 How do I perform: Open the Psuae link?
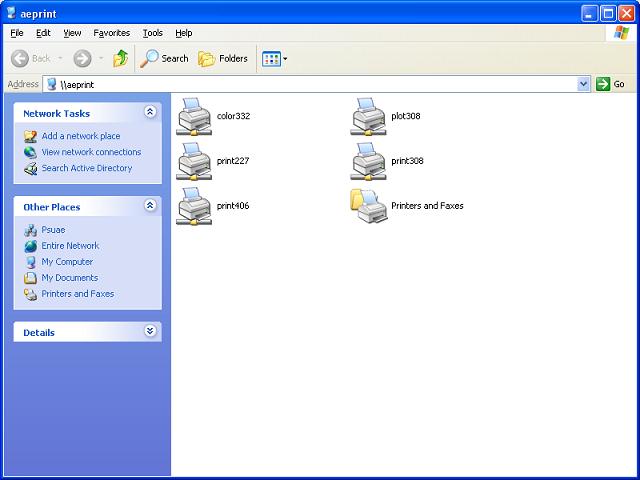coord(53,230)
